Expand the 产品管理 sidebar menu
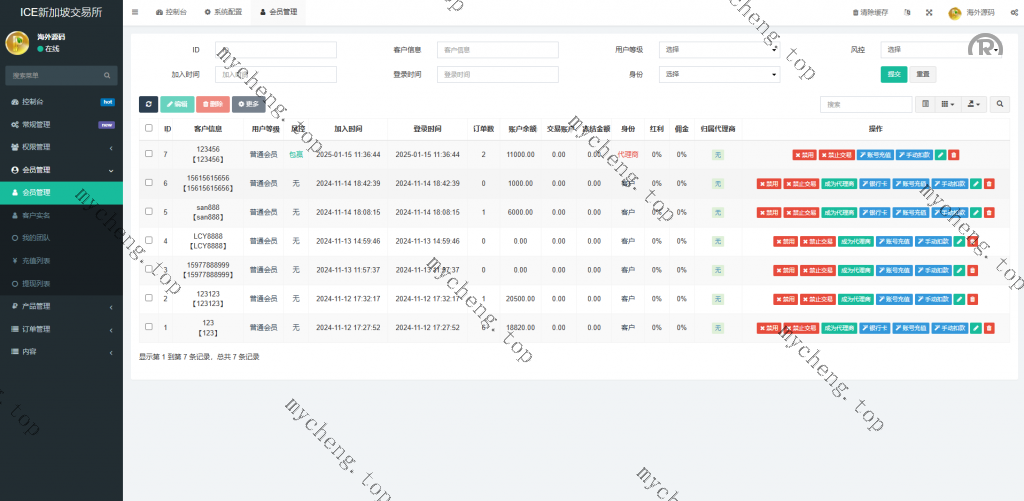 point(60,306)
